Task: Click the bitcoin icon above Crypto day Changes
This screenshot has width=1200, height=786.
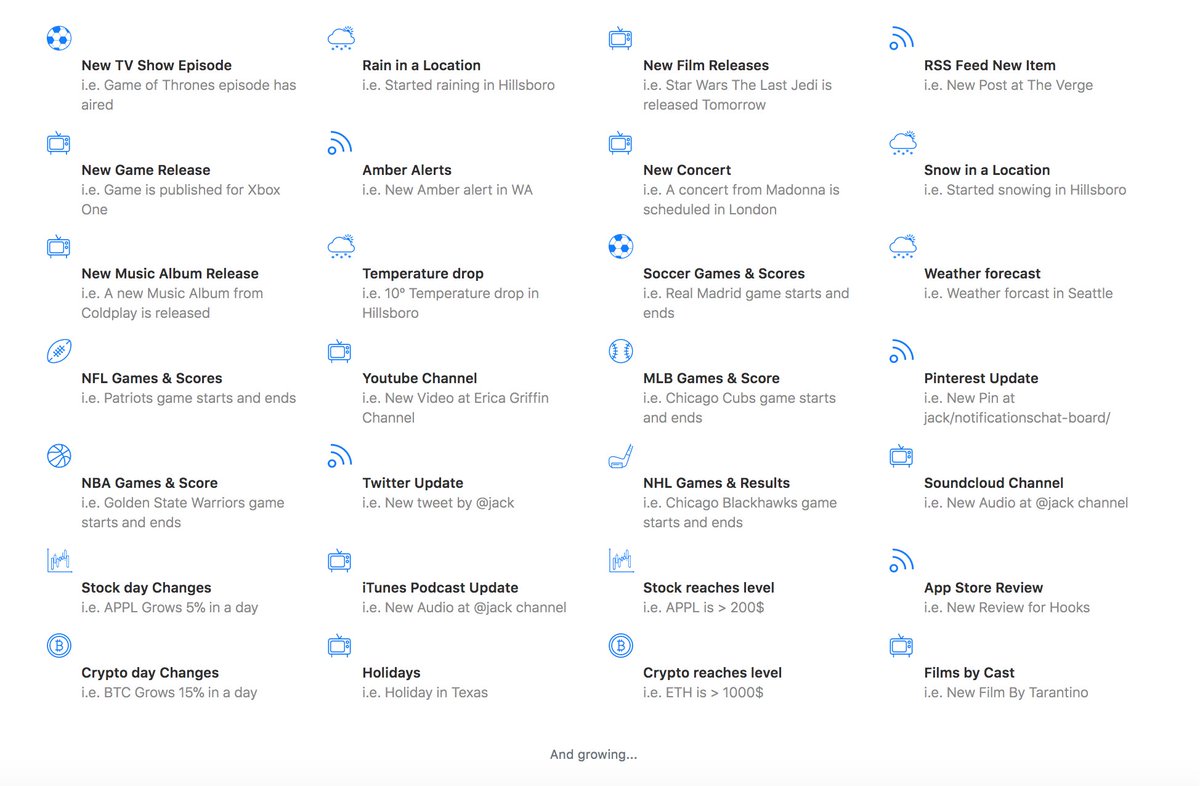Action: (x=59, y=646)
